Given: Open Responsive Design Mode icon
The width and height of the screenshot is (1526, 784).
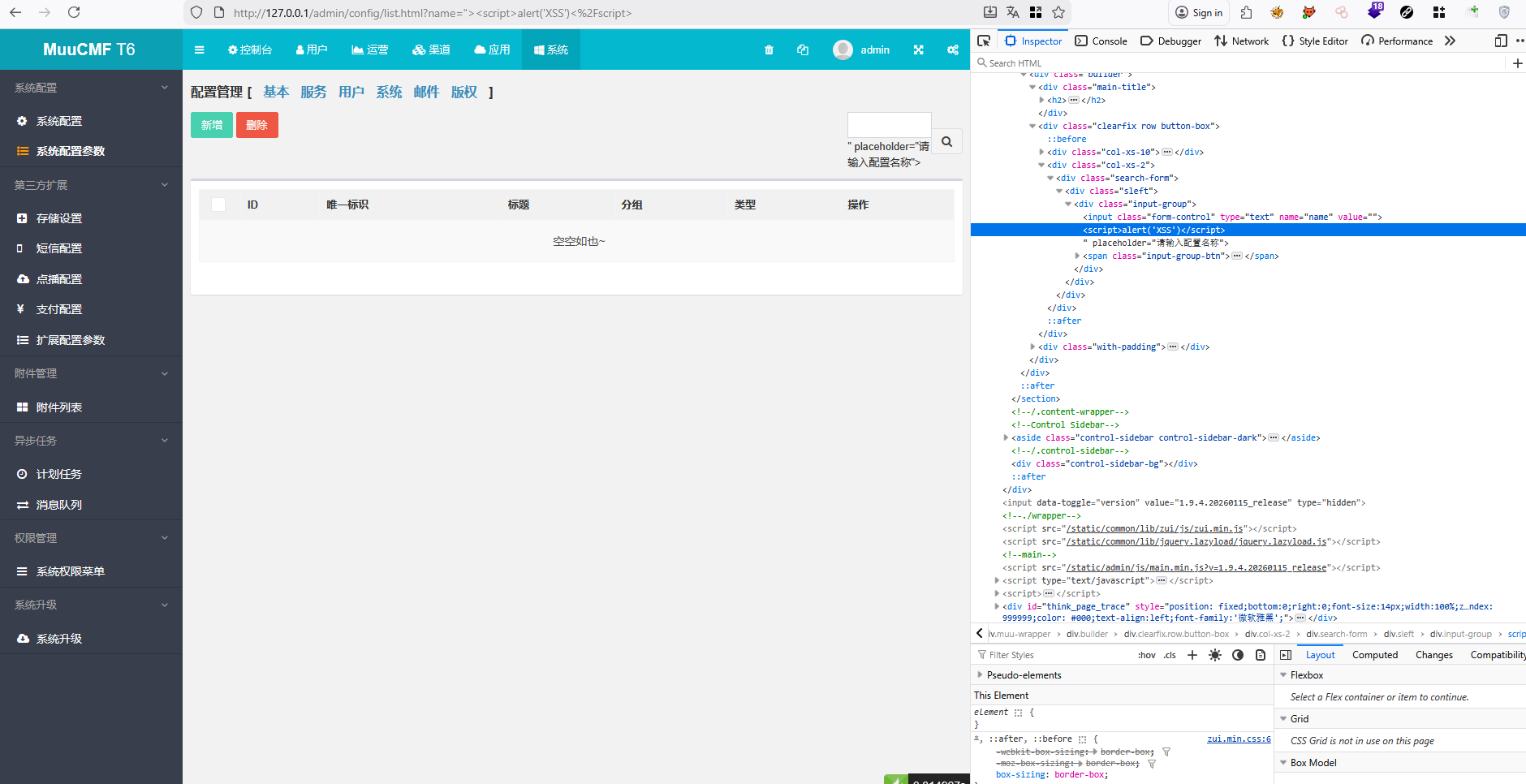Looking at the screenshot, I should tap(1500, 41).
